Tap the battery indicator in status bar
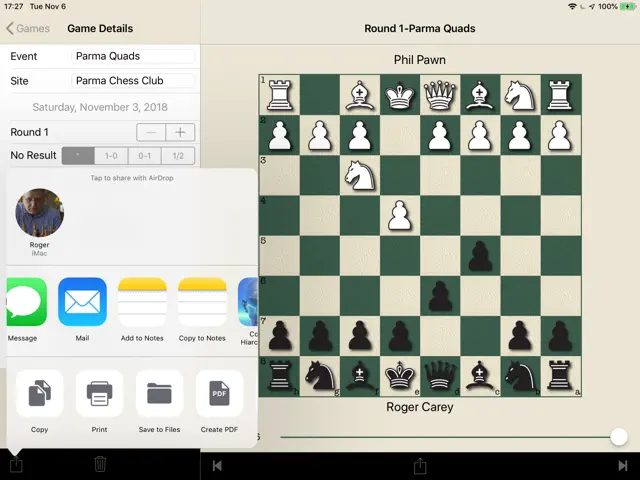 [x=627, y=6]
